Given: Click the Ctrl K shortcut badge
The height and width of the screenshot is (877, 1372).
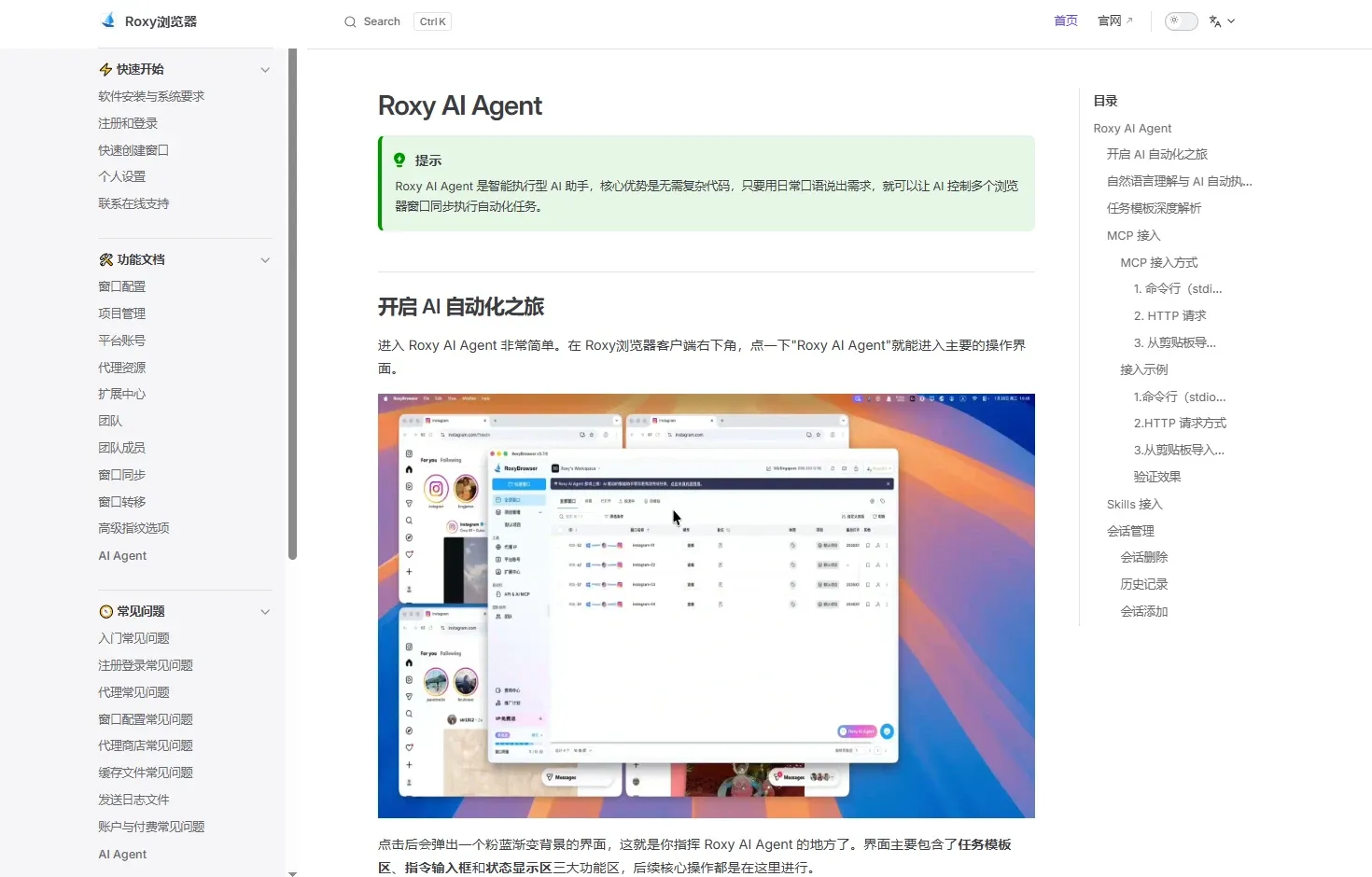Looking at the screenshot, I should (x=433, y=21).
